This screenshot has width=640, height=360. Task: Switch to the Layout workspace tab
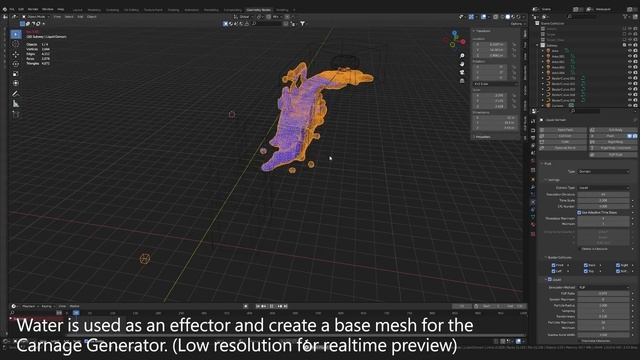tap(78, 10)
